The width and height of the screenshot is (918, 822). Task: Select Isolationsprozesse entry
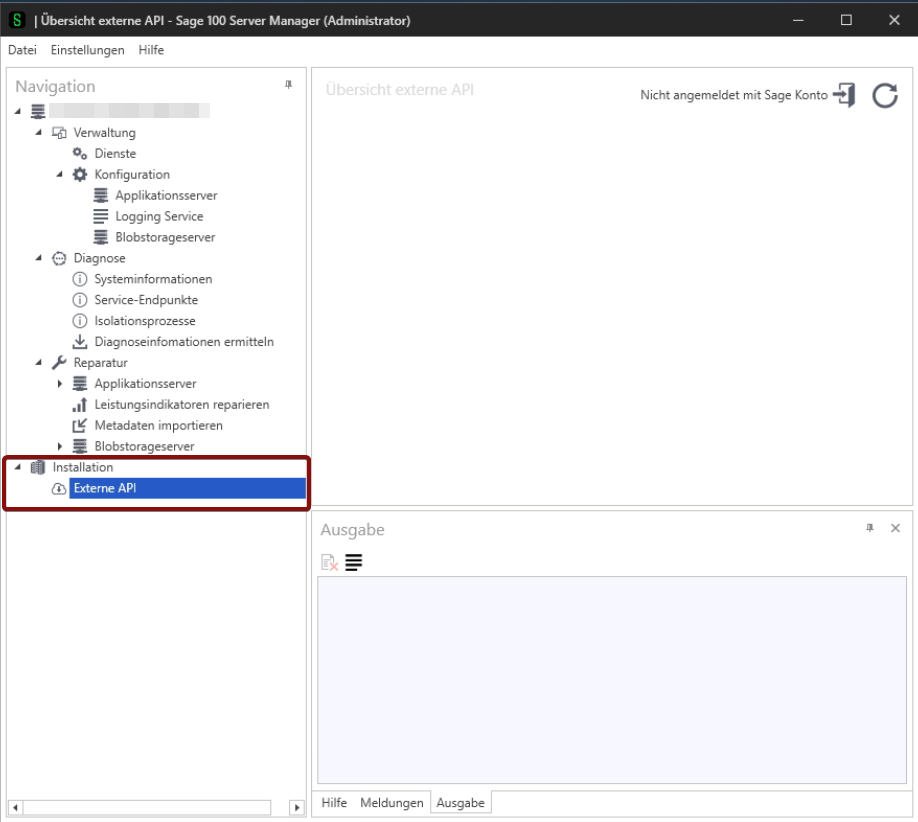(145, 321)
